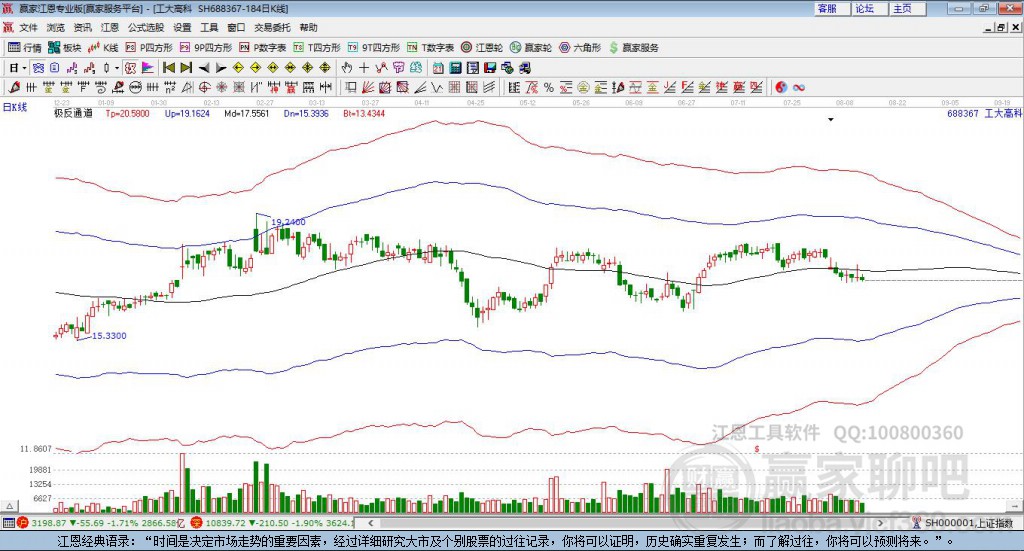Click the hand pan tool icon

(x=347, y=68)
